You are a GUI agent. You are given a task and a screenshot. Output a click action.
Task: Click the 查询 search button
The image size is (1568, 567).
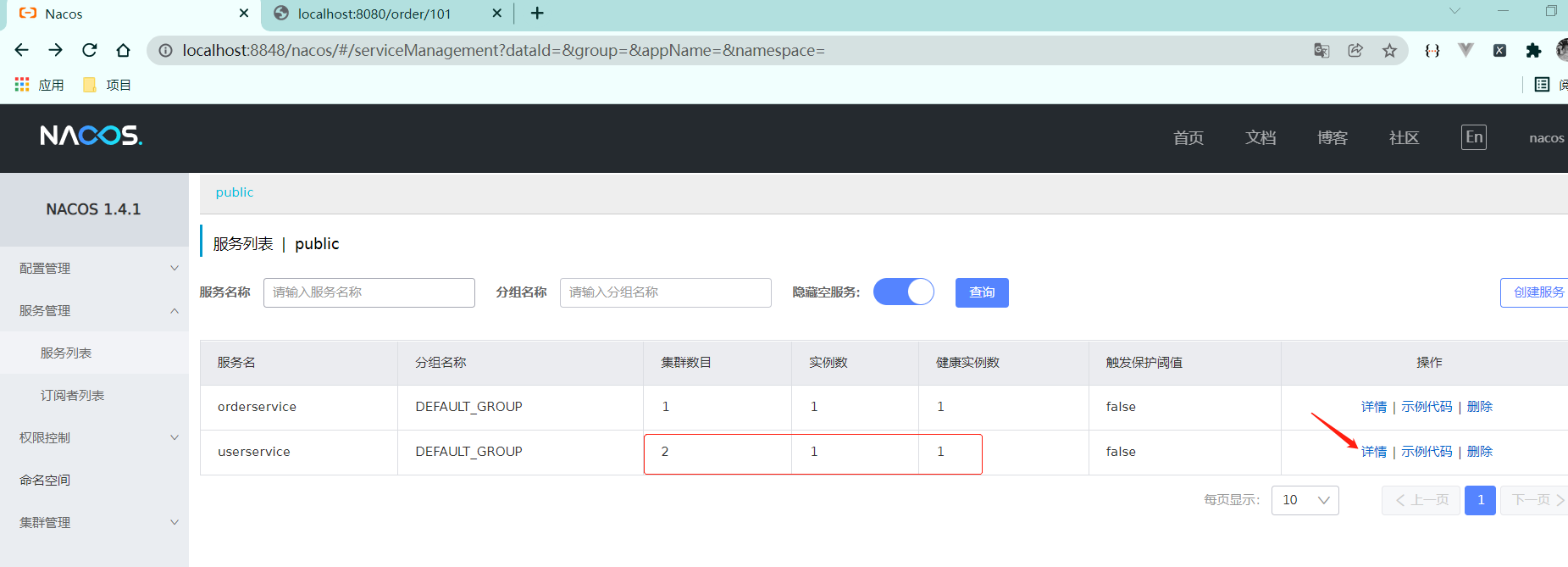coord(982,292)
